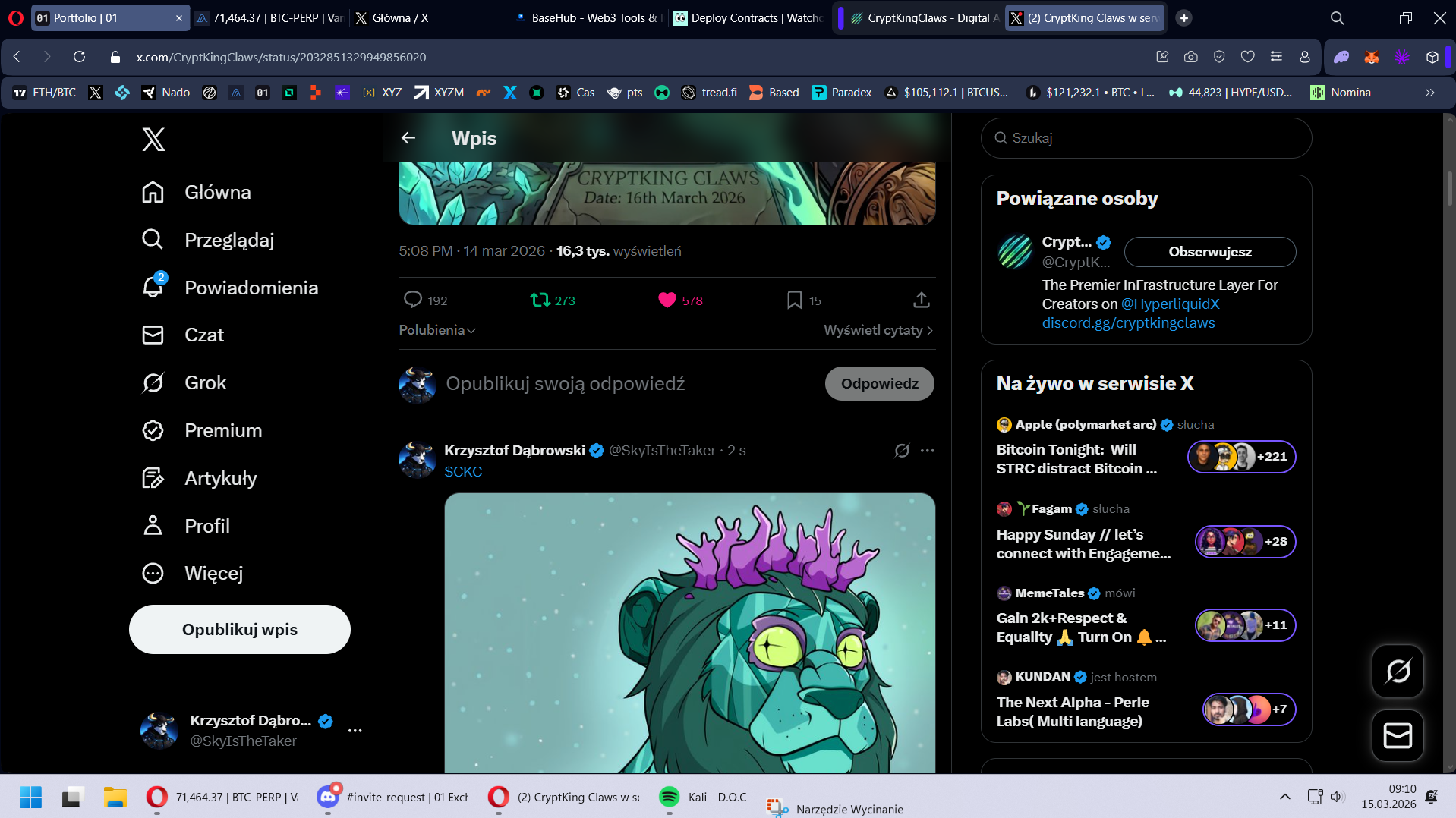The width and height of the screenshot is (1456, 818).
Task: Open the @HyperliquidX mention link
Action: [1170, 304]
